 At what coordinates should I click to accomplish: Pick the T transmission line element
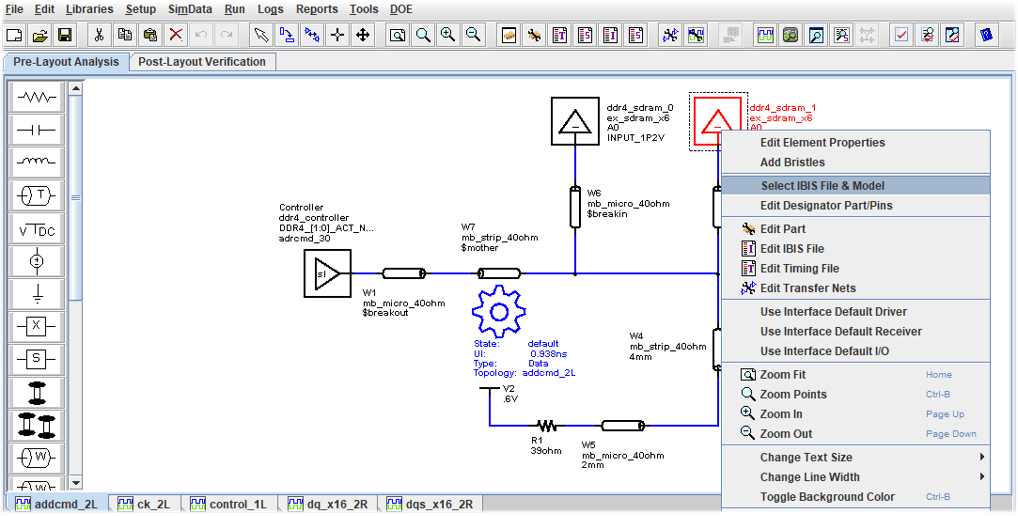click(x=37, y=195)
